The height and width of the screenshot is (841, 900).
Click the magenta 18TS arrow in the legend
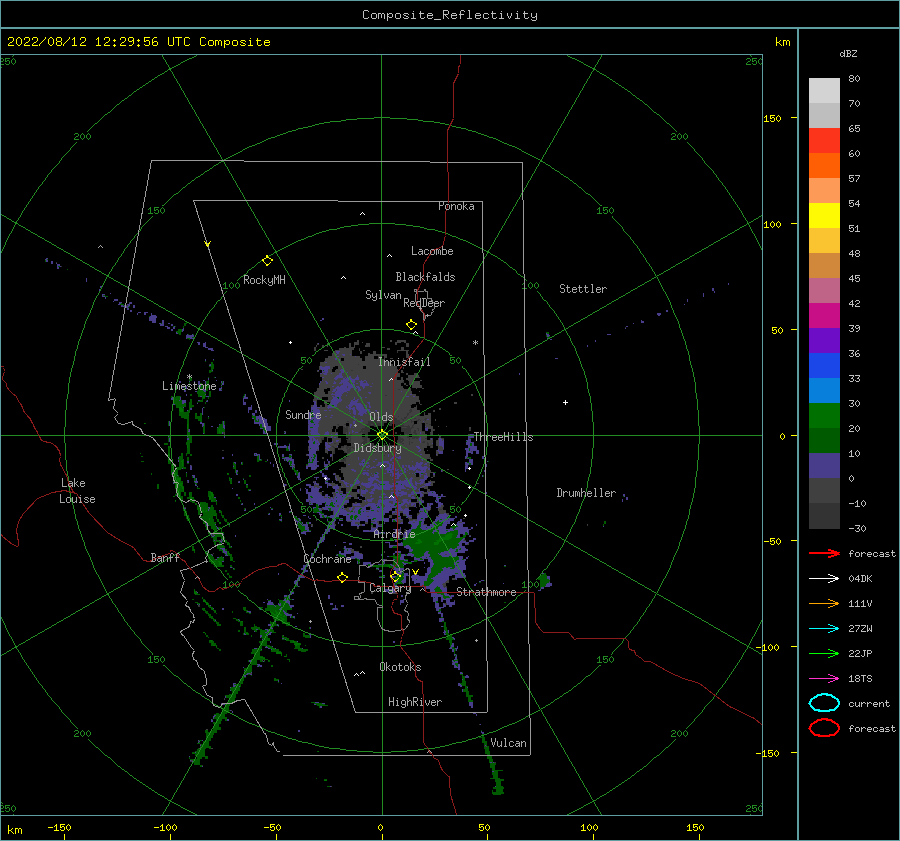824,679
